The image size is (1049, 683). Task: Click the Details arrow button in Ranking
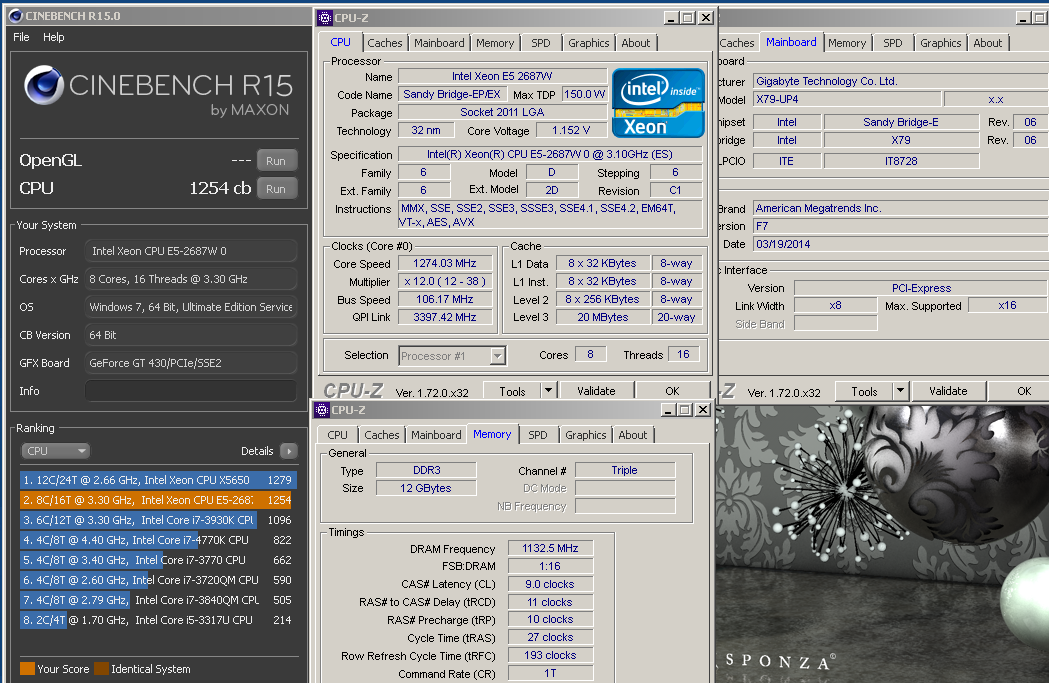[289, 451]
